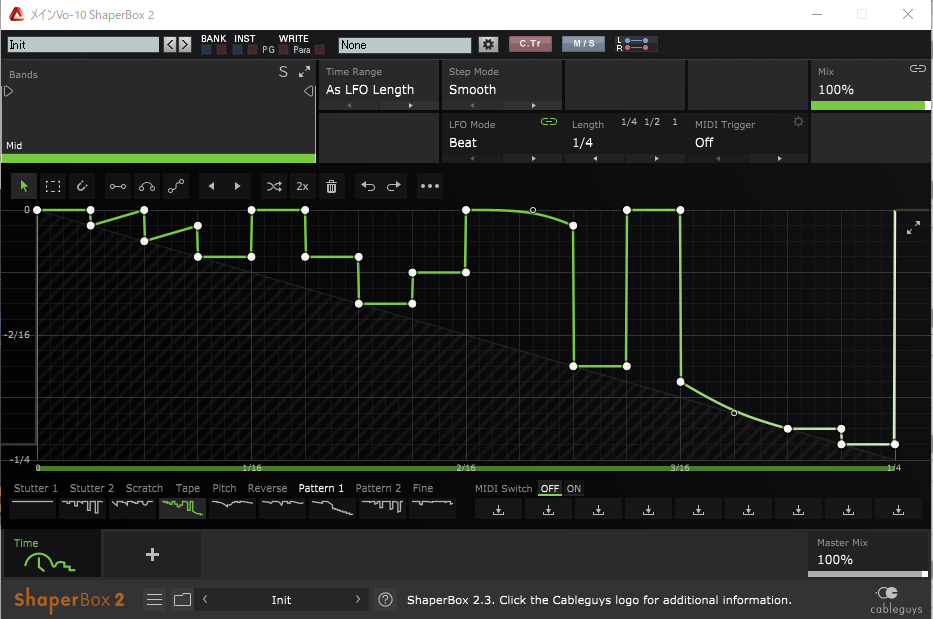Image resolution: width=933 pixels, height=619 pixels.
Task: Toggle the M/S mode button
Action: click(583, 43)
